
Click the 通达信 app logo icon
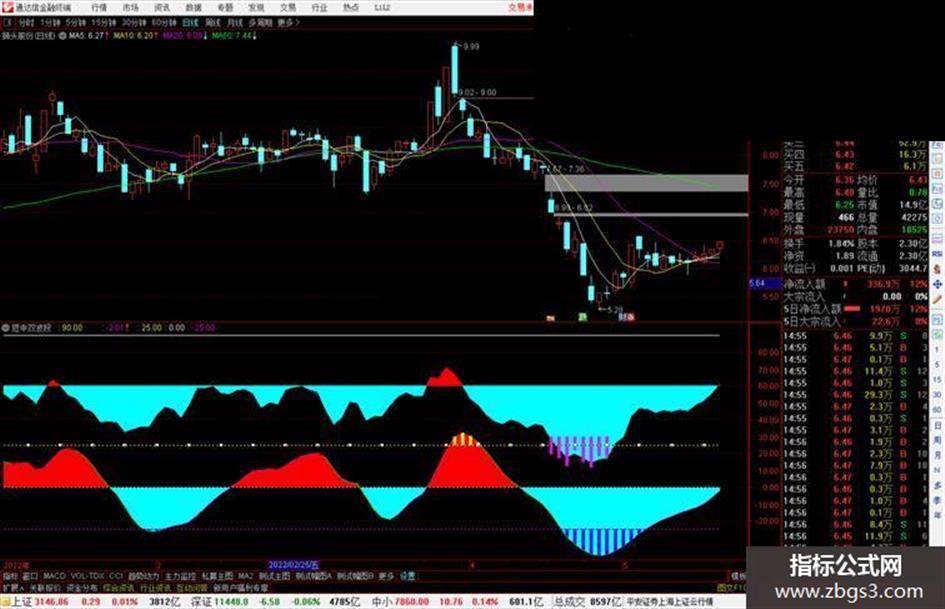pyautogui.click(x=7, y=7)
